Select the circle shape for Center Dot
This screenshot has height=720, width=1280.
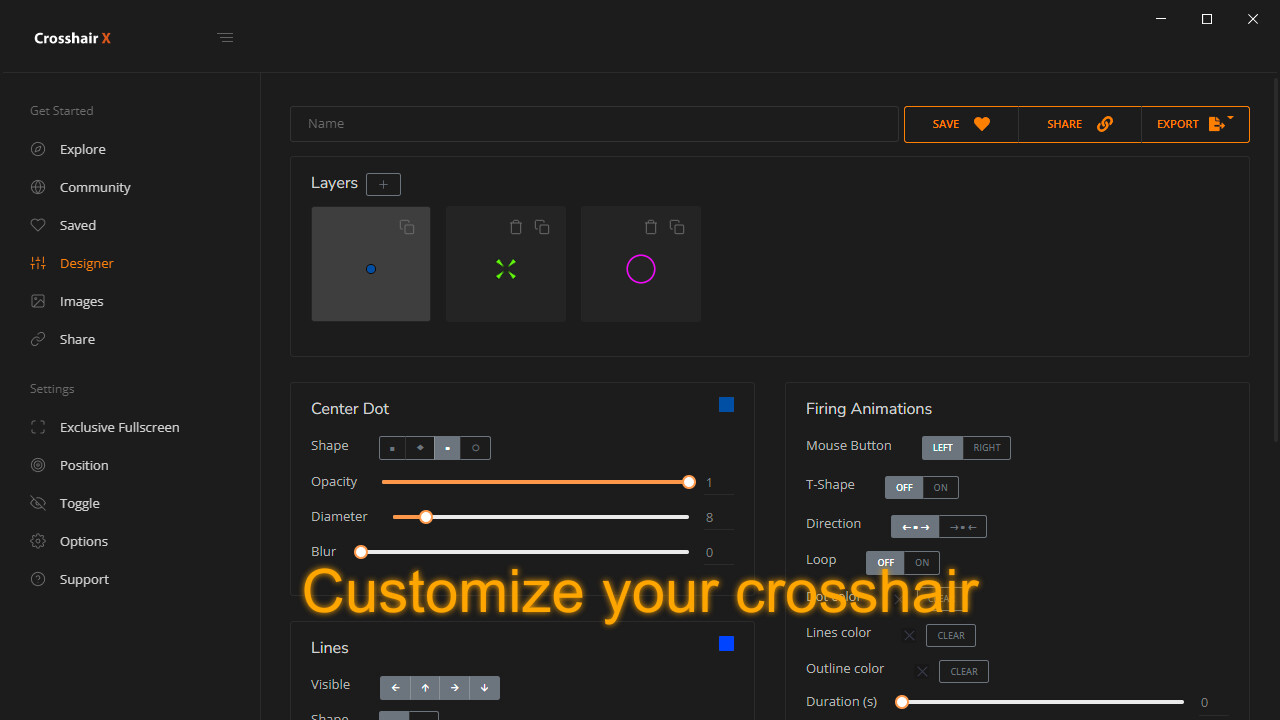click(x=475, y=448)
